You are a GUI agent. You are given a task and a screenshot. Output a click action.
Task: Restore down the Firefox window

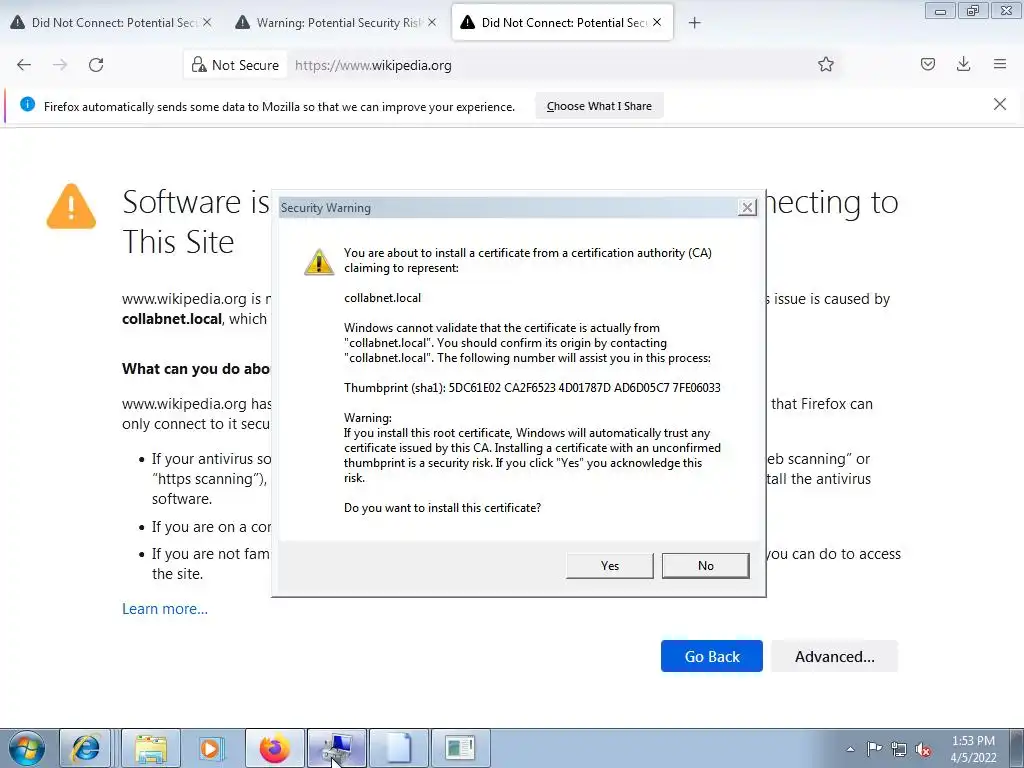click(x=973, y=11)
